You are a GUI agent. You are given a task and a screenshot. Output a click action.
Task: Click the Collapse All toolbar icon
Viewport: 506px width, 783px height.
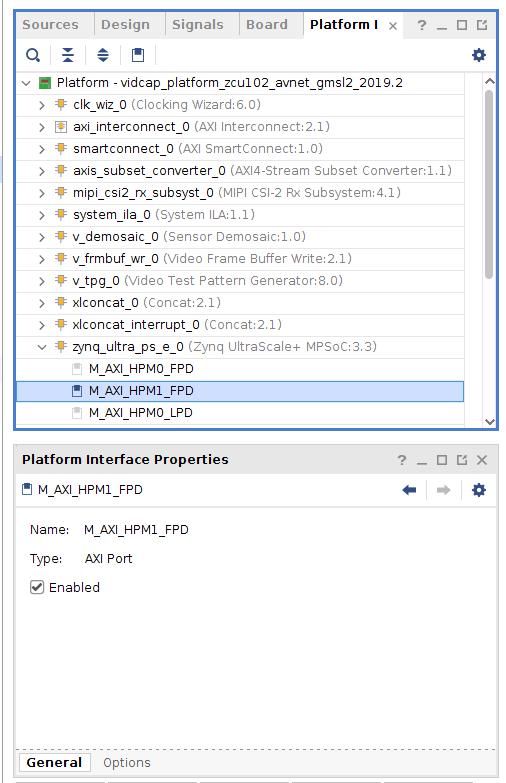click(67, 55)
